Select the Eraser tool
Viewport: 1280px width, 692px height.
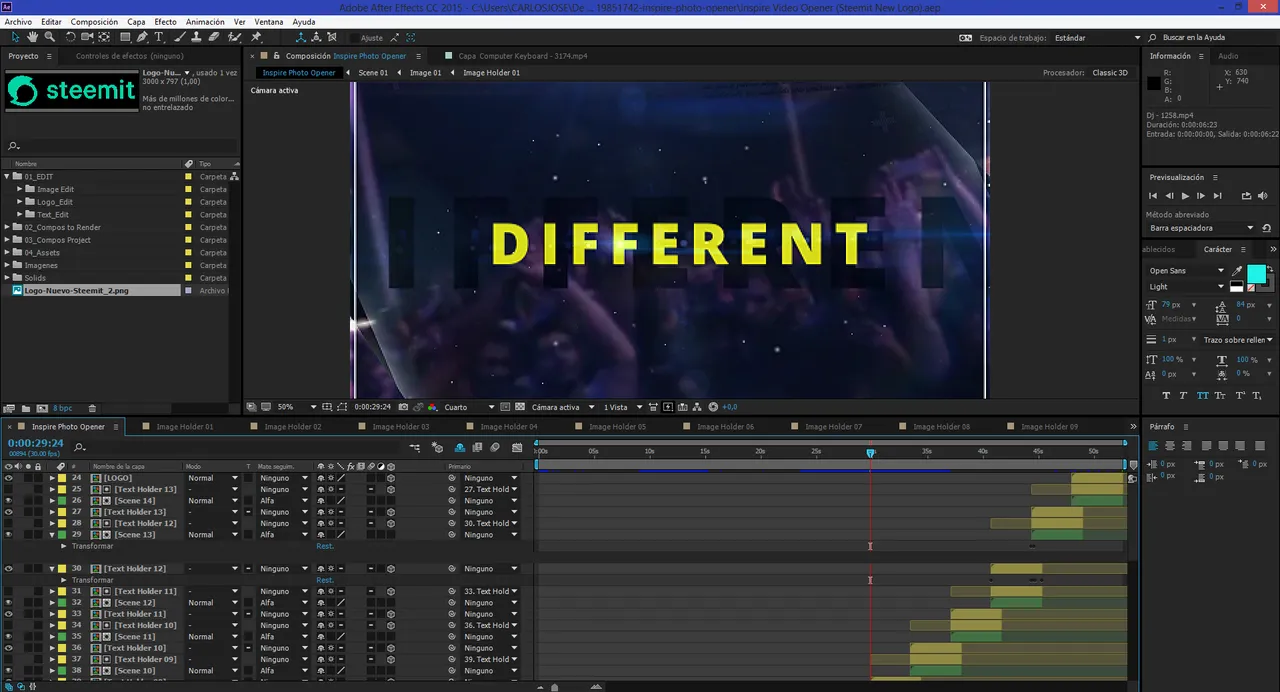pyautogui.click(x=214, y=37)
